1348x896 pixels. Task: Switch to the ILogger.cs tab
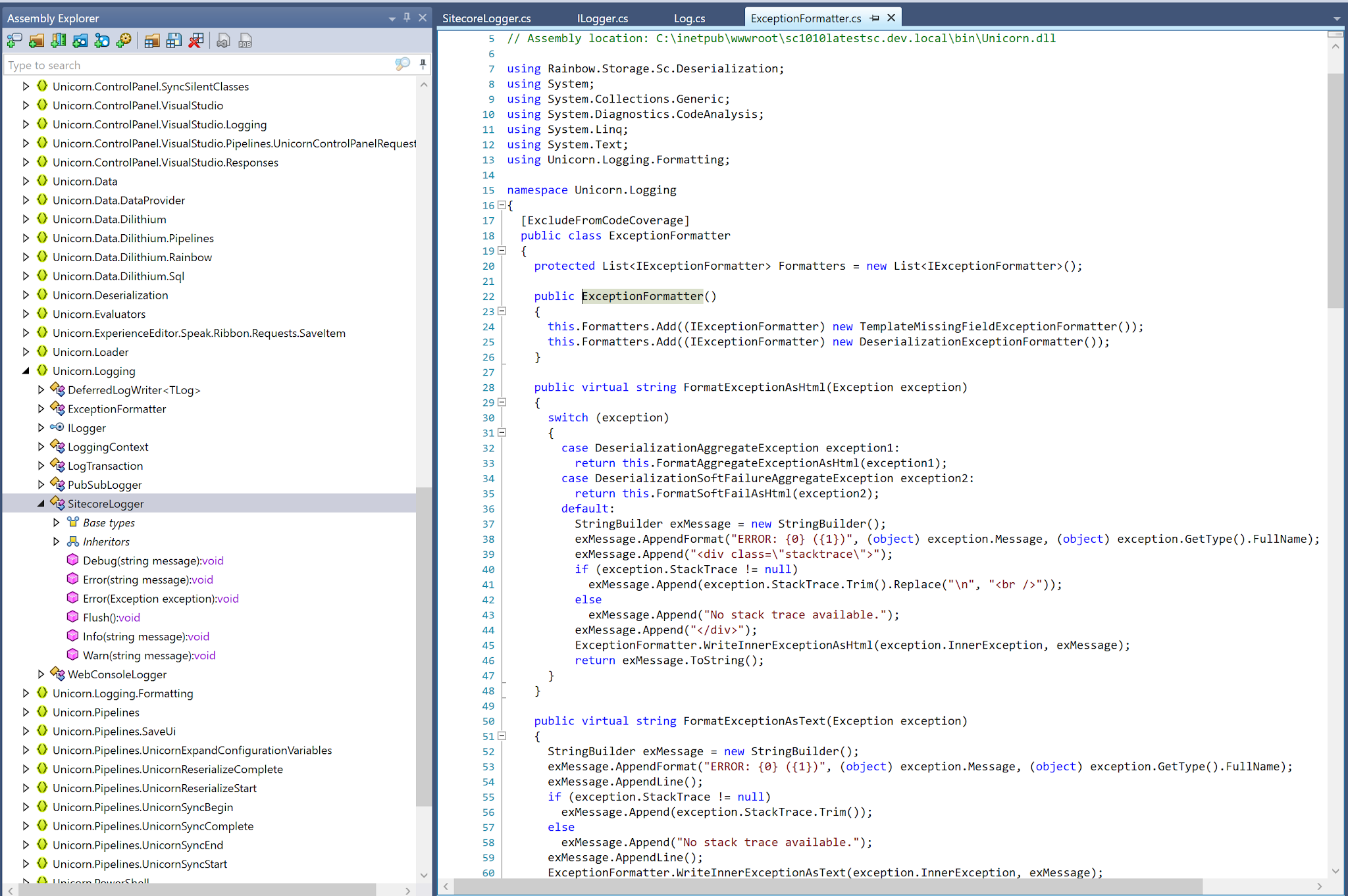[x=602, y=18]
